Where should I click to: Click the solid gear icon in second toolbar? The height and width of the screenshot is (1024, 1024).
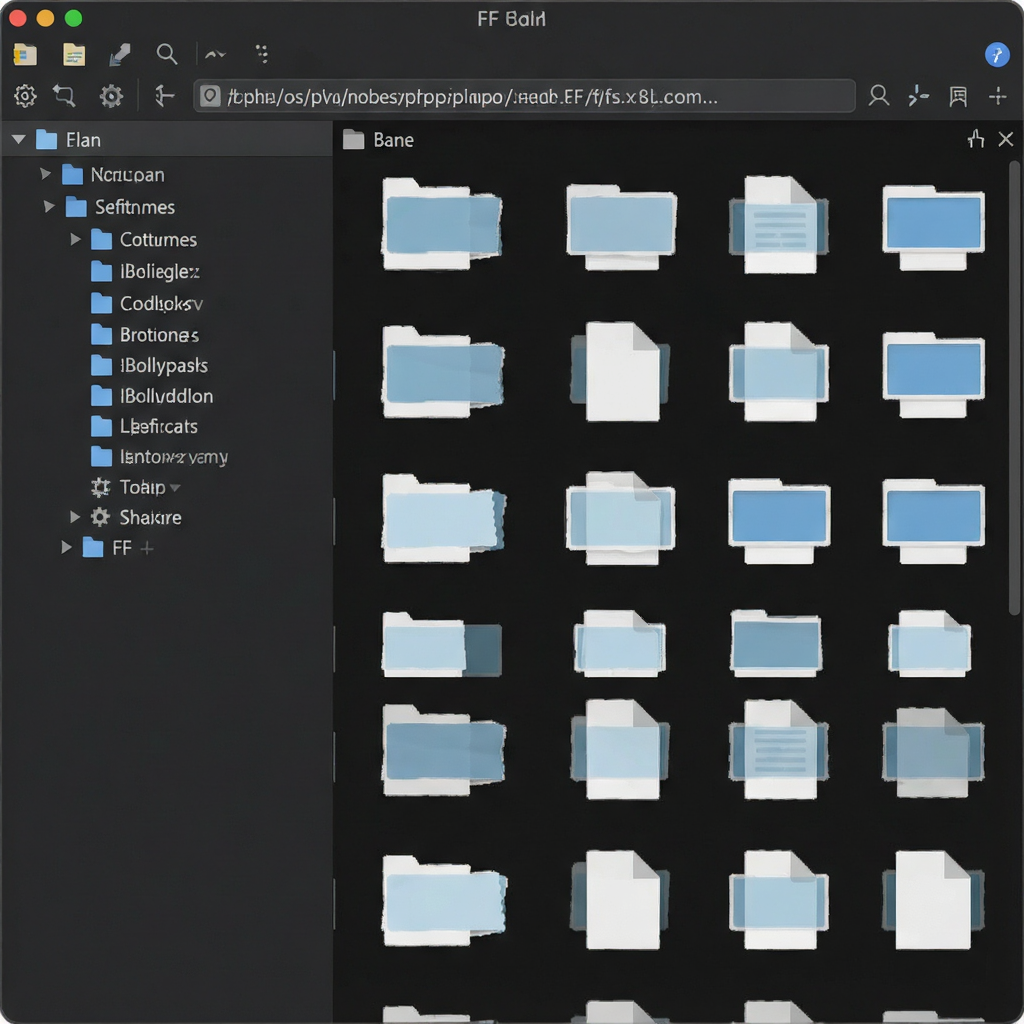click(x=111, y=97)
